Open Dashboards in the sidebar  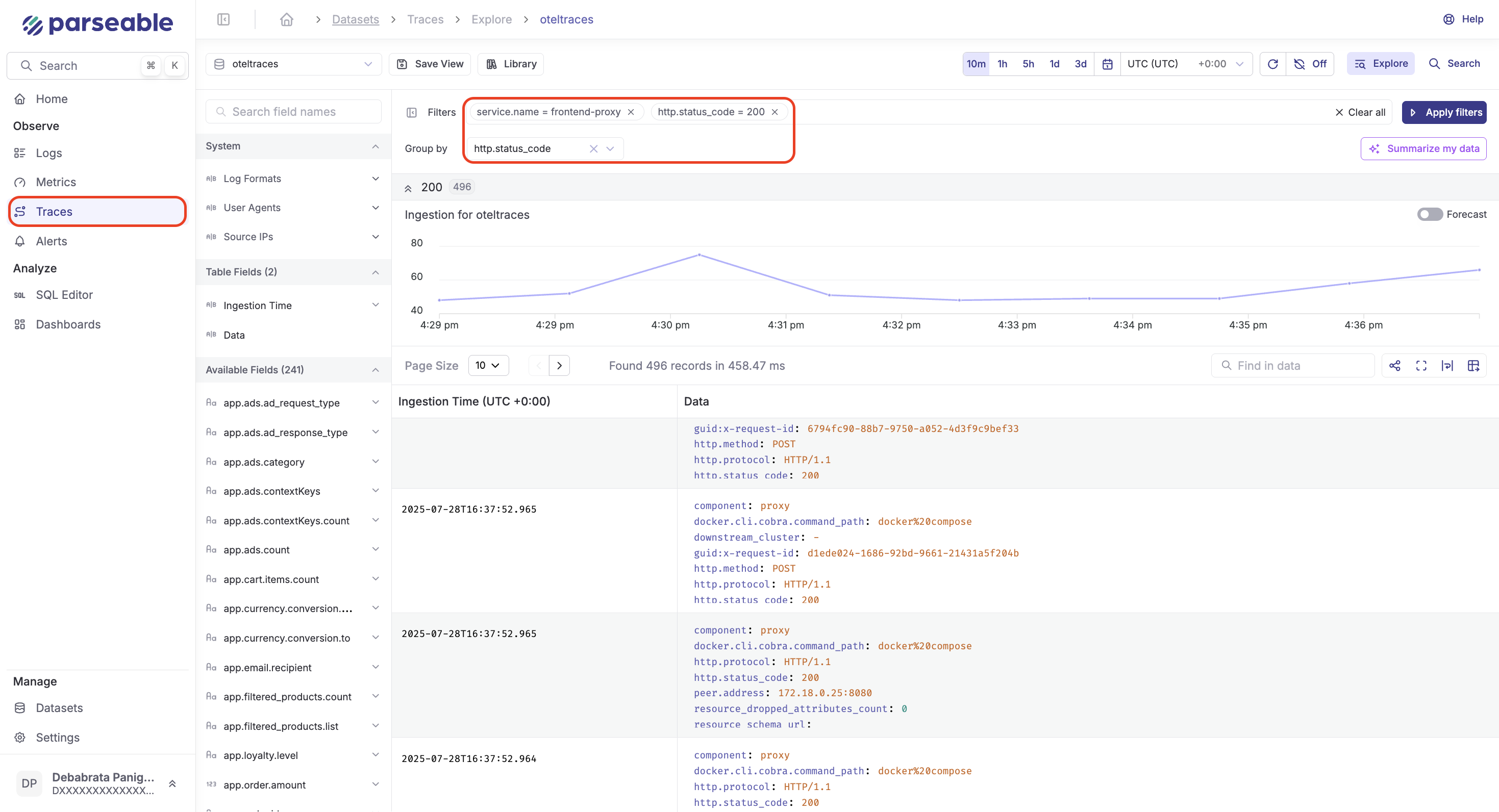[x=98, y=324]
